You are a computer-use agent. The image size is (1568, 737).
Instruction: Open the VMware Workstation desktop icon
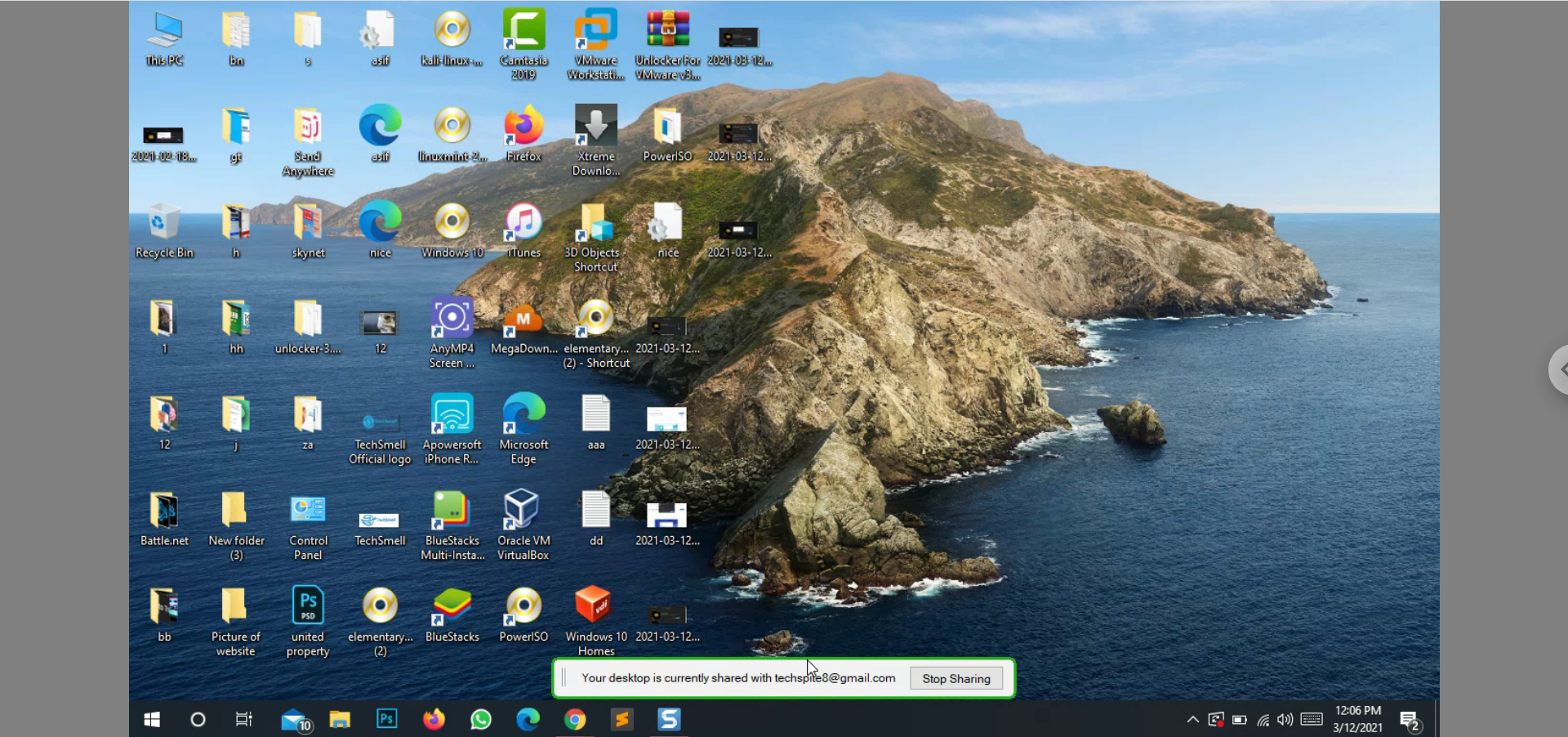[595, 33]
